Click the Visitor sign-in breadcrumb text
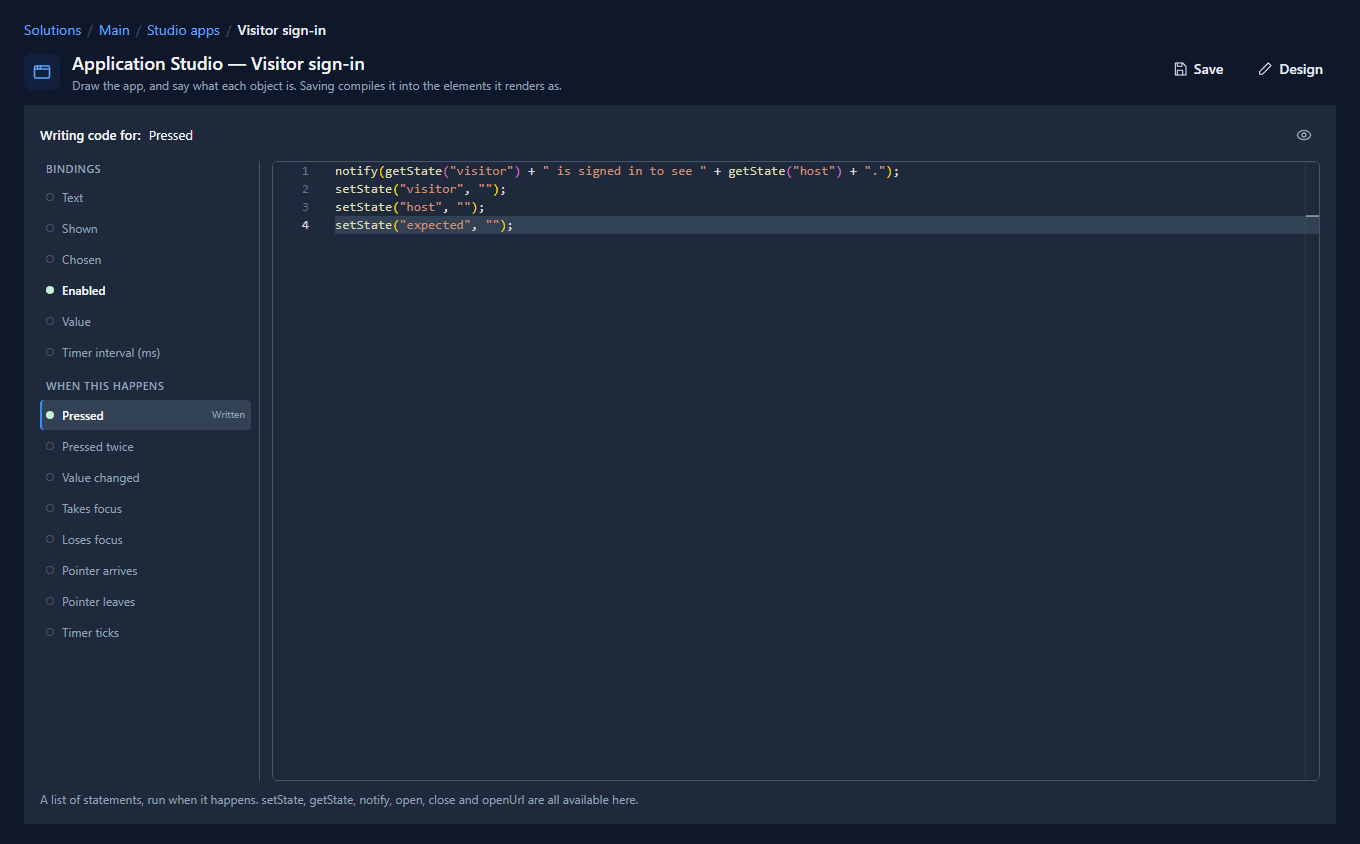Screen dimensions: 1360x844 point(281,30)
